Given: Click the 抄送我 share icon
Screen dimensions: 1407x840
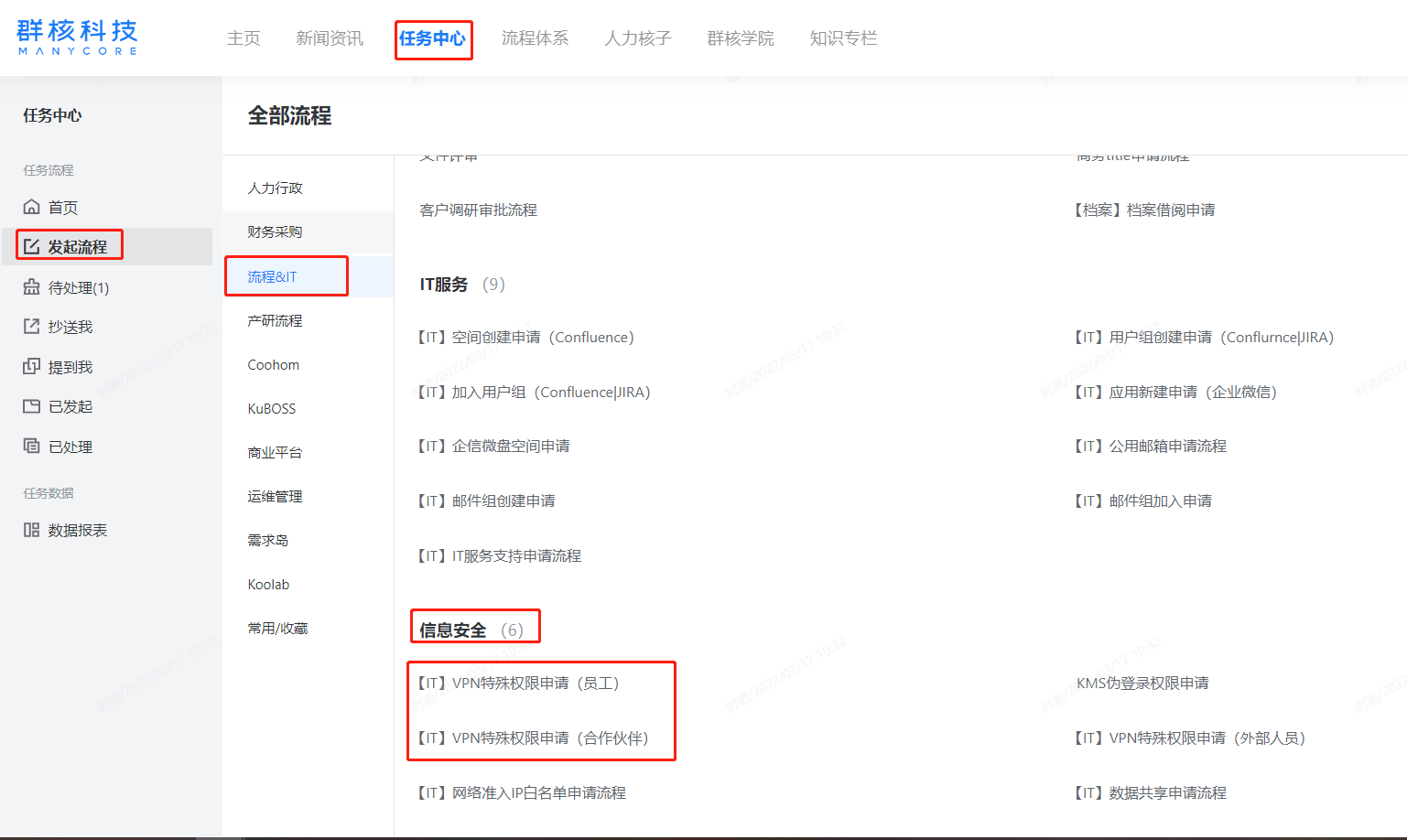Looking at the screenshot, I should pyautogui.click(x=32, y=326).
